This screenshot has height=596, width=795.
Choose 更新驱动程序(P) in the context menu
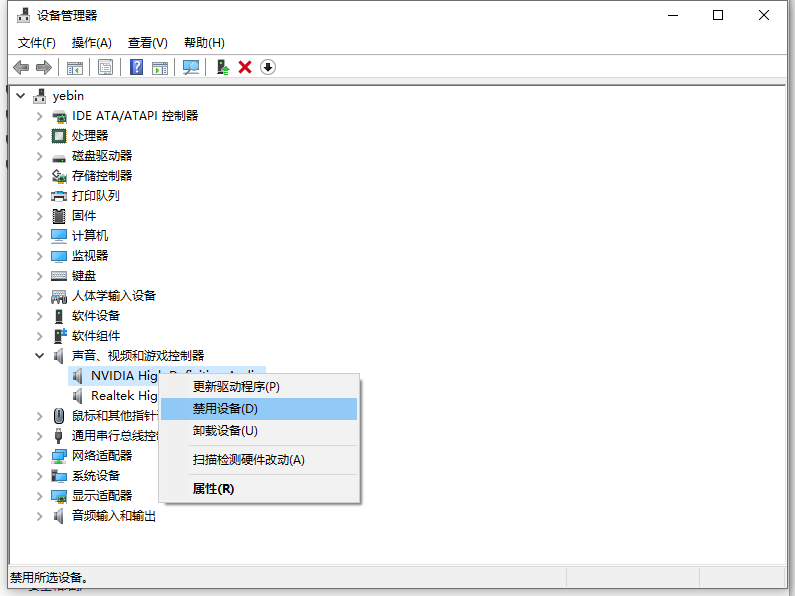tap(236, 386)
